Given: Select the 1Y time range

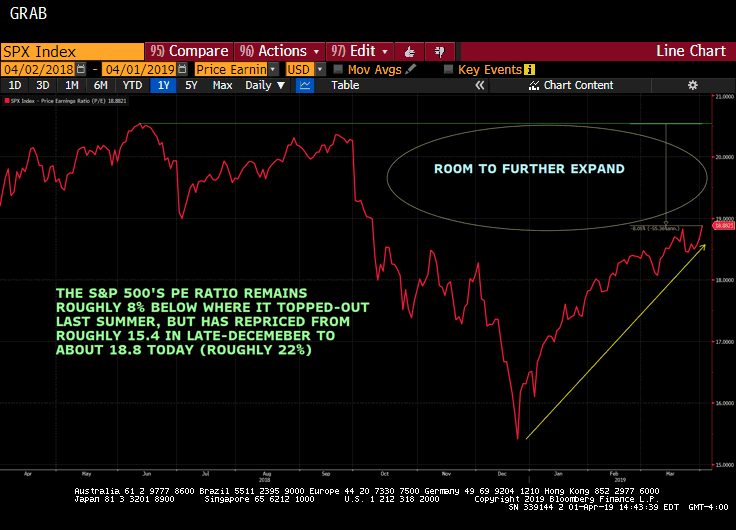Looking at the screenshot, I should (x=163, y=85).
